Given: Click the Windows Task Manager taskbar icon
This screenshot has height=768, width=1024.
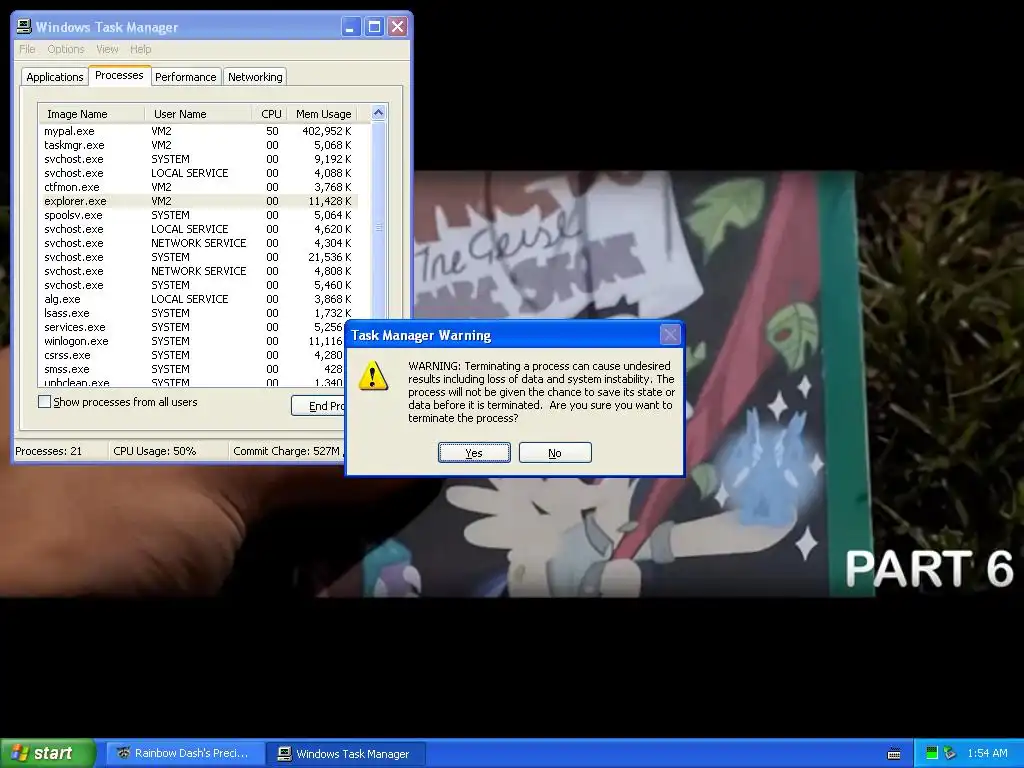Looking at the screenshot, I should 284,754.
